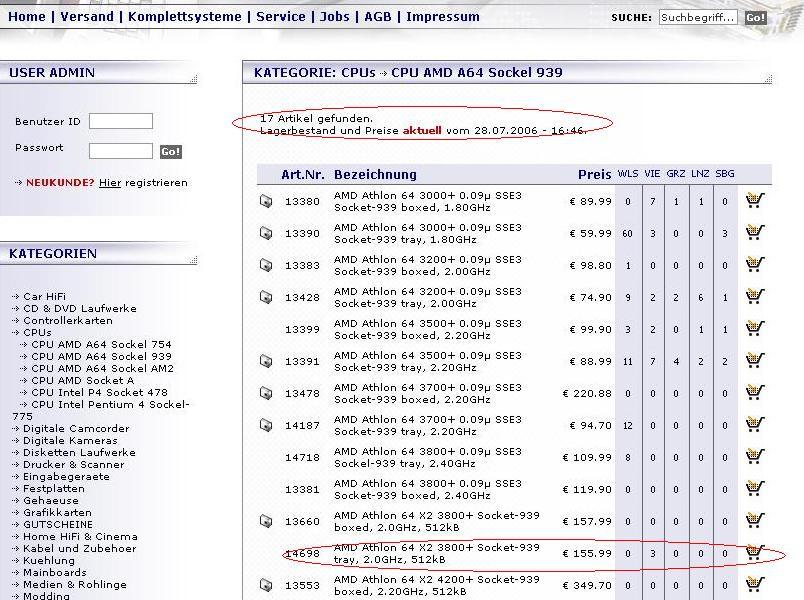Open the Home menu item
Image resolution: width=804 pixels, height=600 pixels.
(x=27, y=16)
